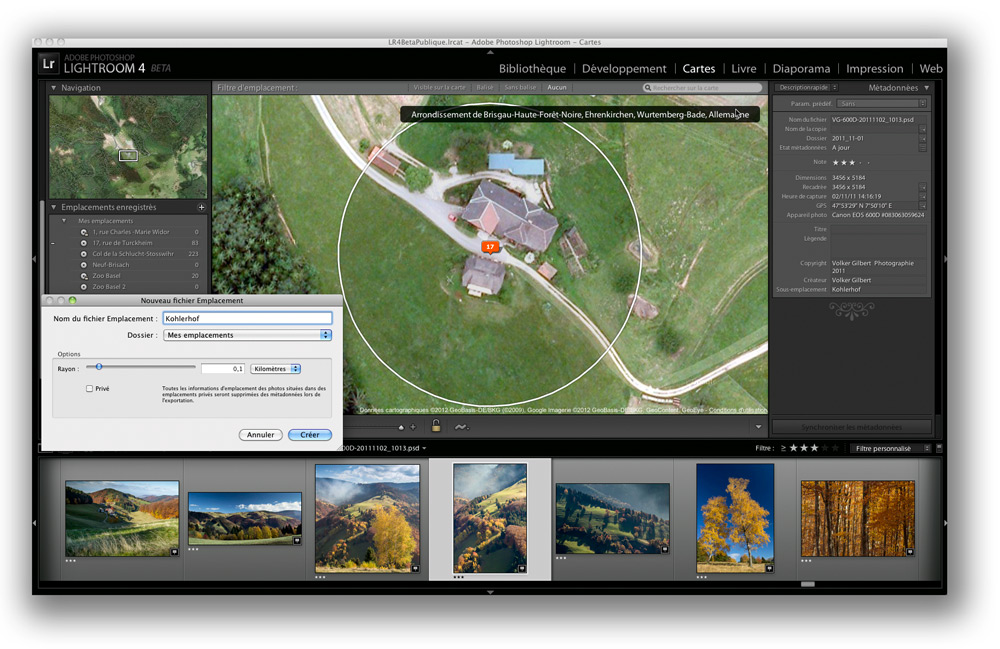
Task: Click the Lightroom Lr logo icon
Action: point(48,64)
